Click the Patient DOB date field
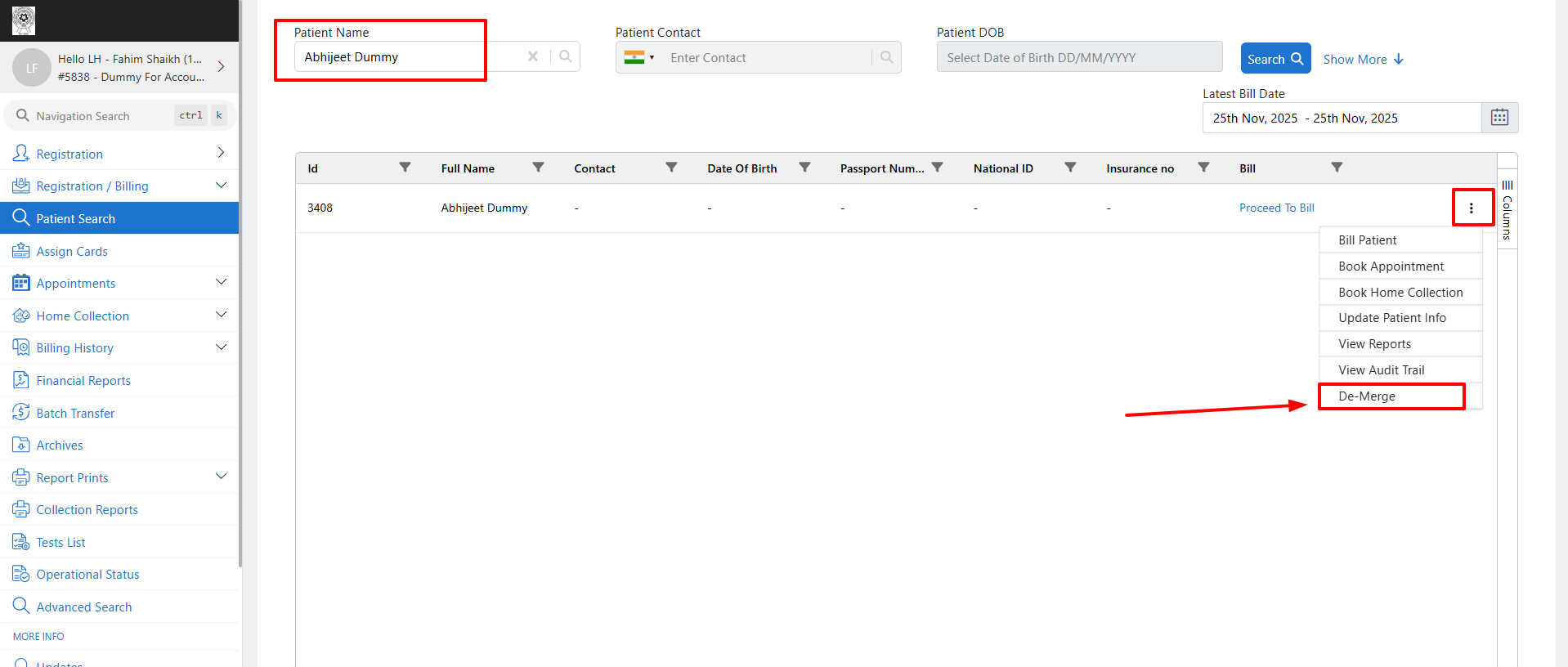 tap(1079, 57)
